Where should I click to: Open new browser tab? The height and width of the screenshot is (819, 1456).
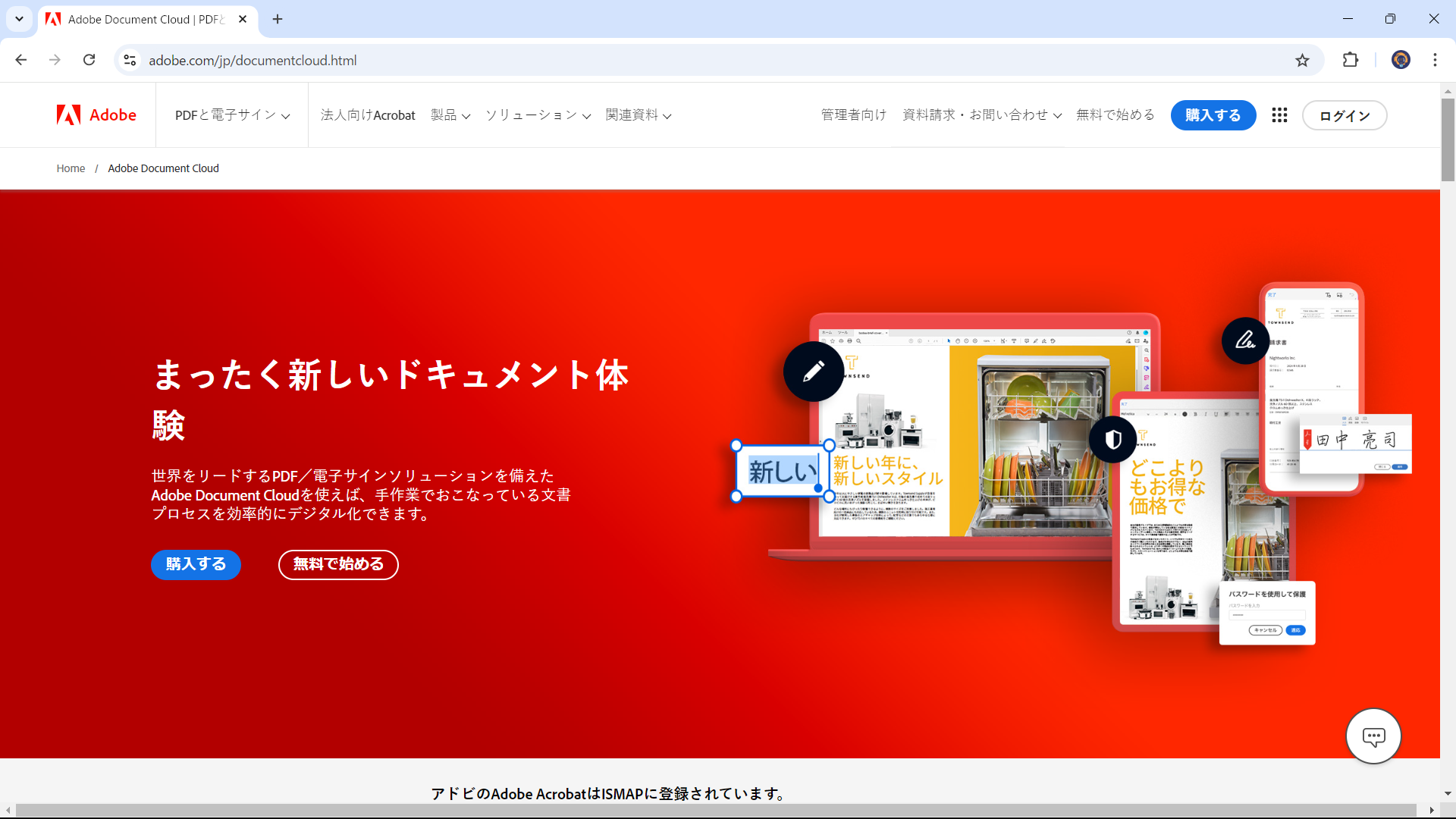278,19
